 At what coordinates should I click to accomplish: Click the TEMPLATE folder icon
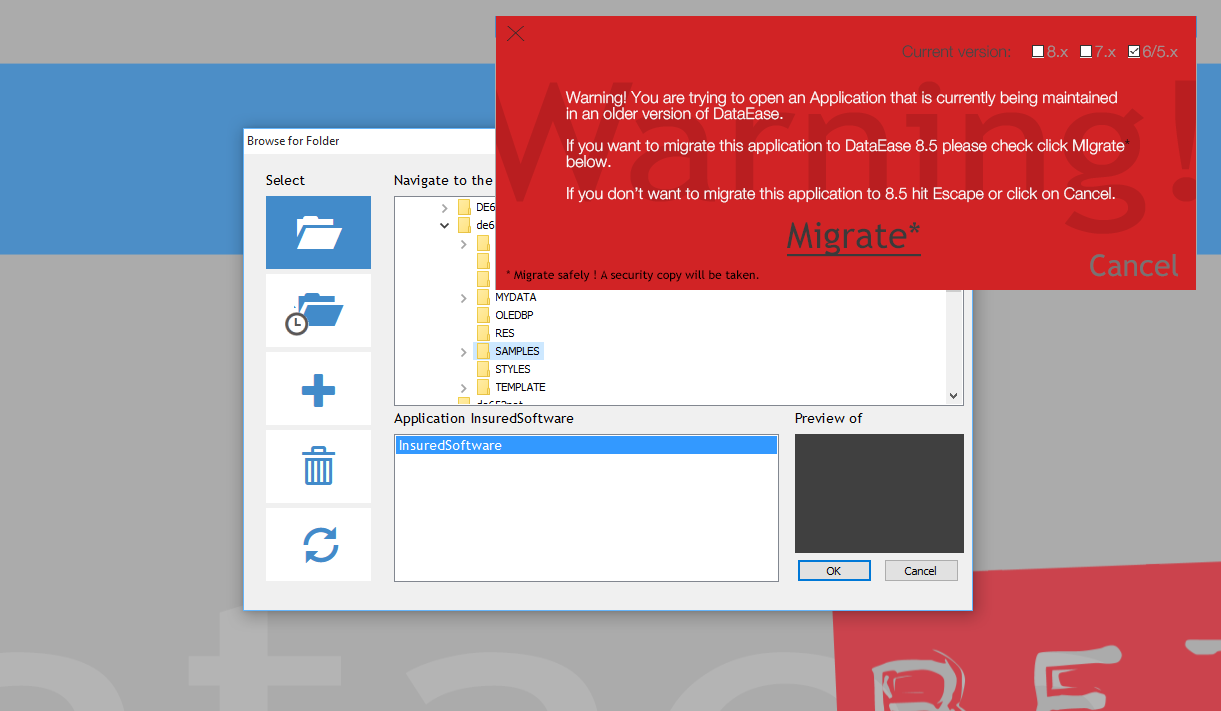pos(484,387)
